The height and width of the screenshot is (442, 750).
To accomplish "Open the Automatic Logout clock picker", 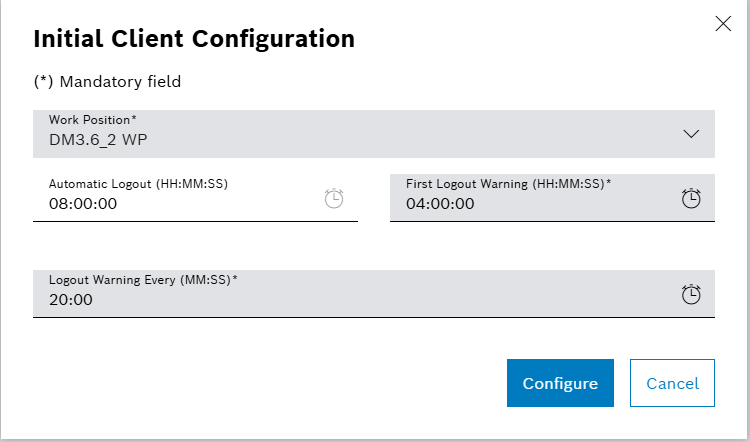I will pos(334,199).
